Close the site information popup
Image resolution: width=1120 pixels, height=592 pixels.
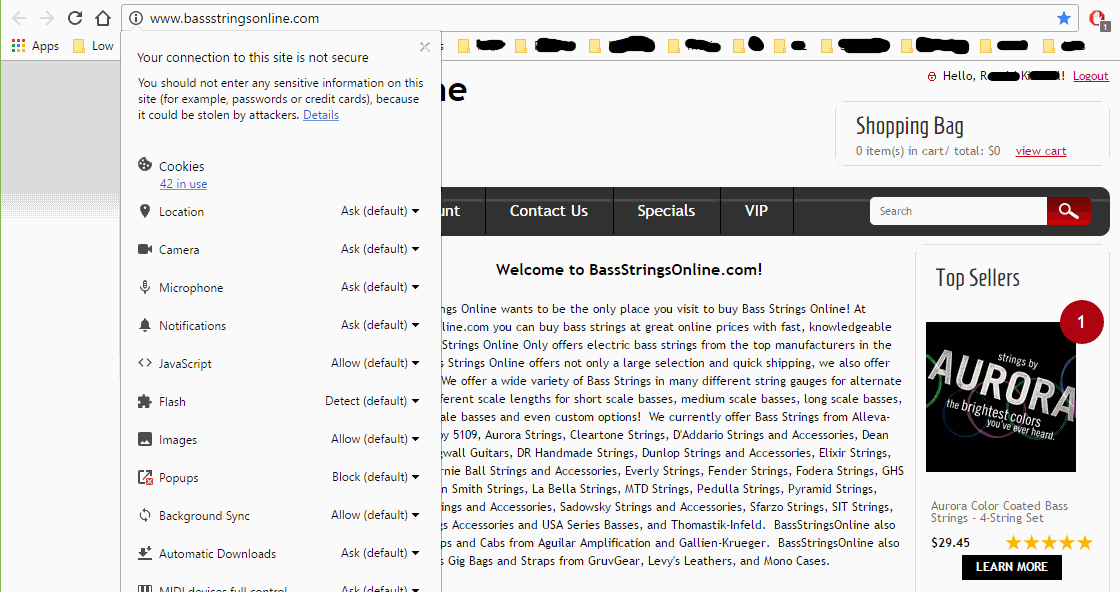point(425,47)
